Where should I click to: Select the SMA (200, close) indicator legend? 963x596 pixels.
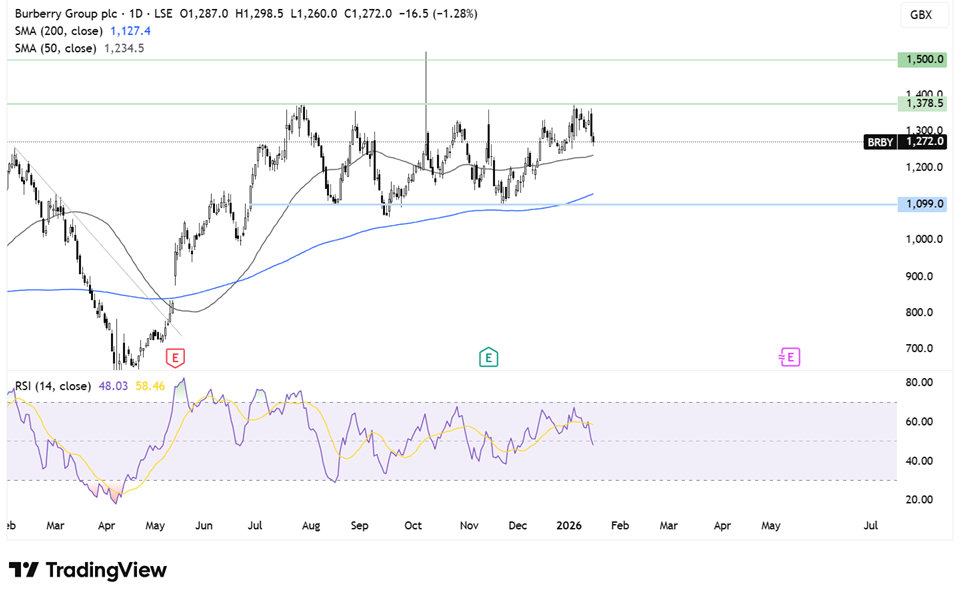tap(58, 31)
